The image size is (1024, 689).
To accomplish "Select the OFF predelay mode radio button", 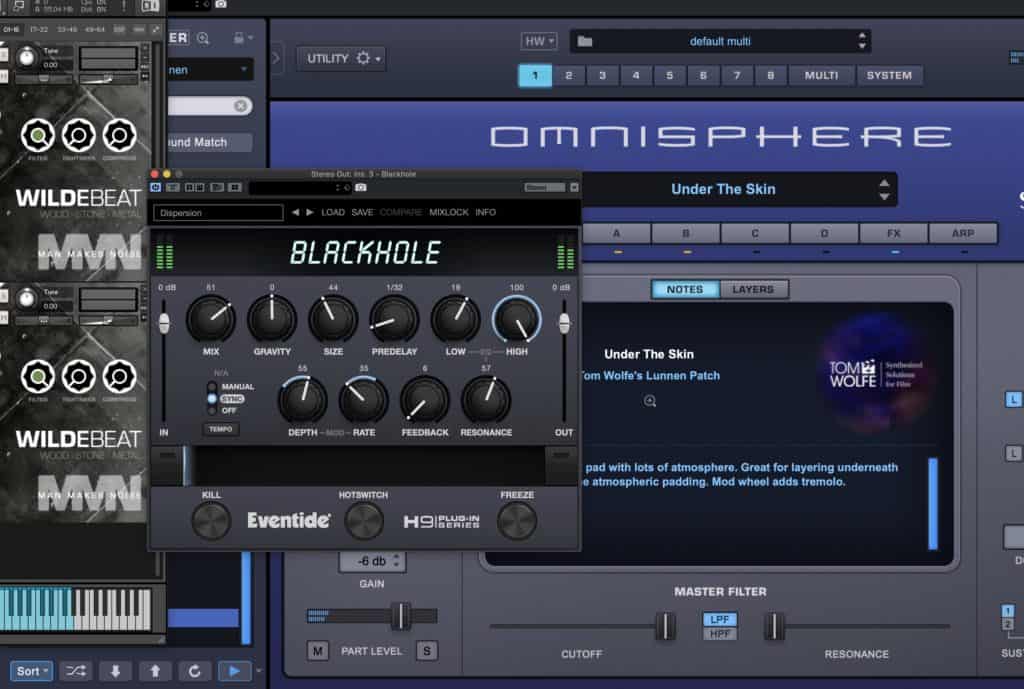I will coord(212,410).
